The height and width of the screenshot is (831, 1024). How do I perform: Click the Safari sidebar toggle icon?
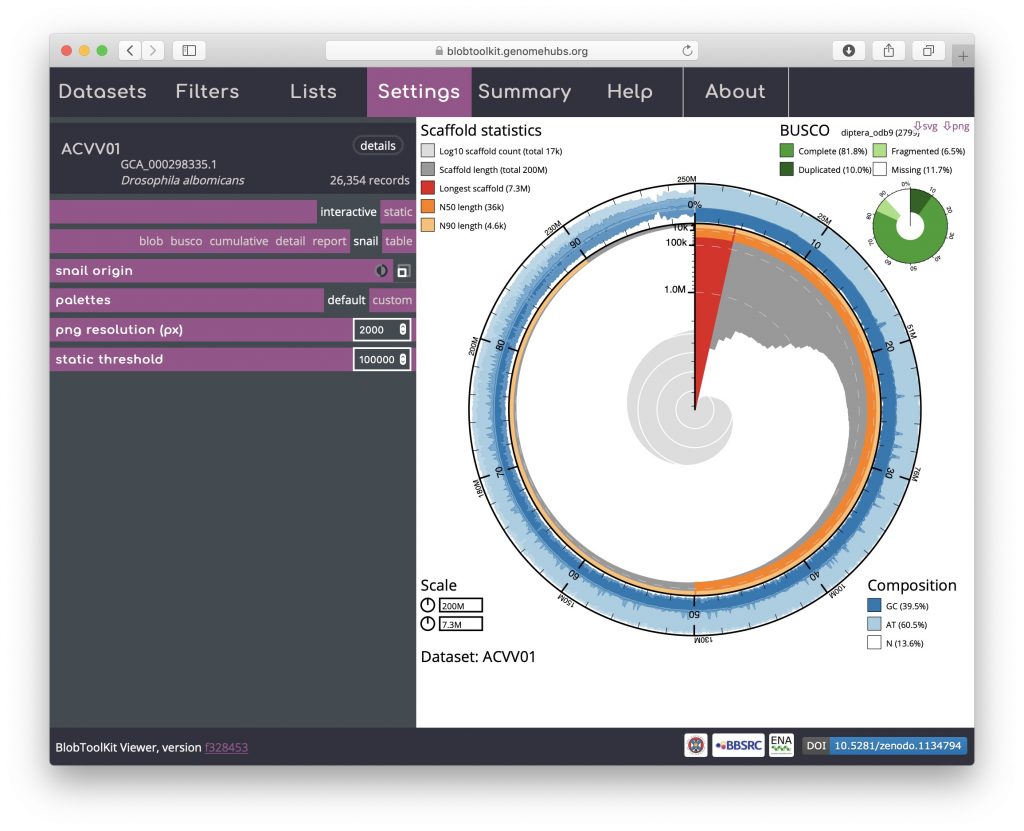(189, 50)
